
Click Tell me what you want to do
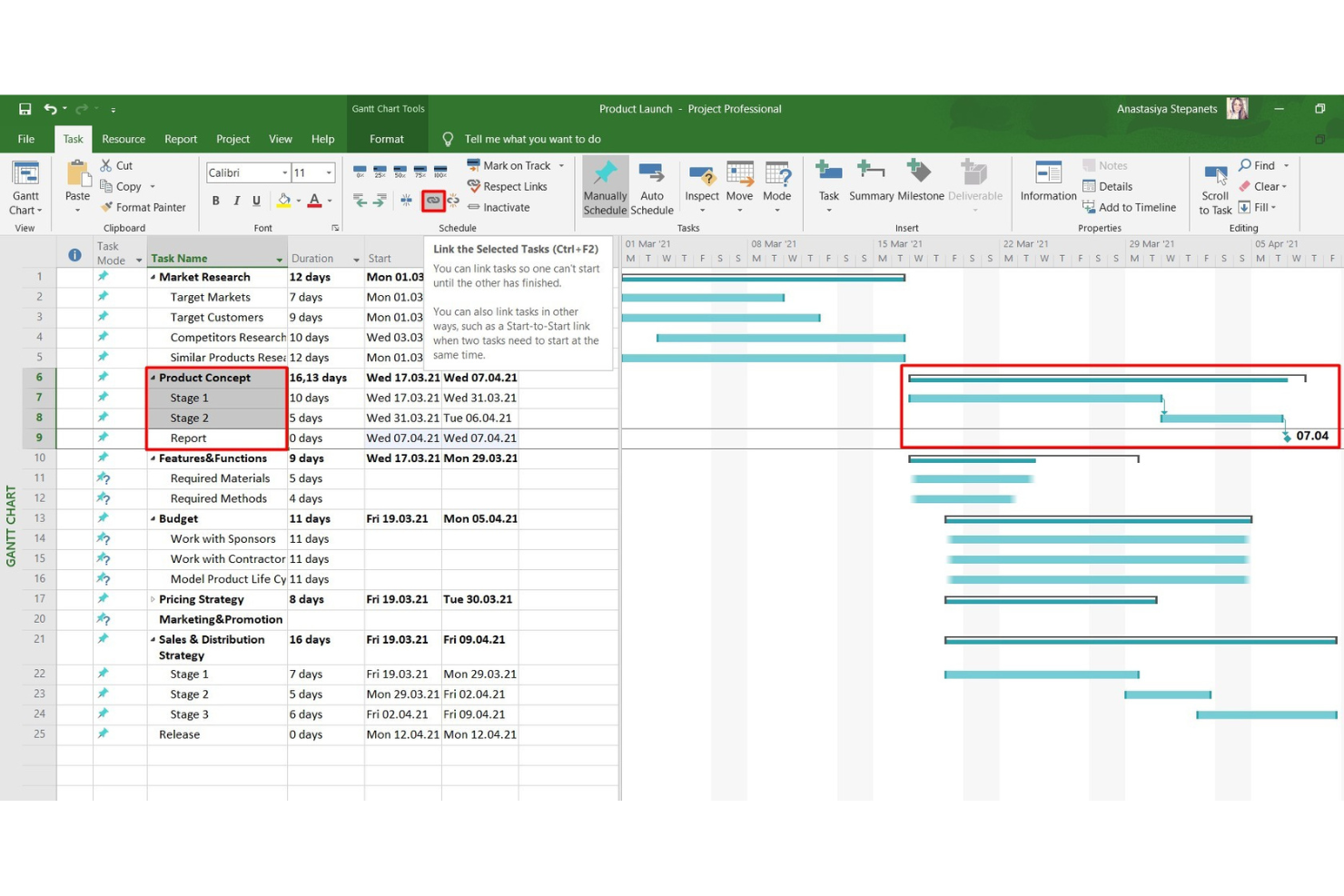[x=532, y=139]
